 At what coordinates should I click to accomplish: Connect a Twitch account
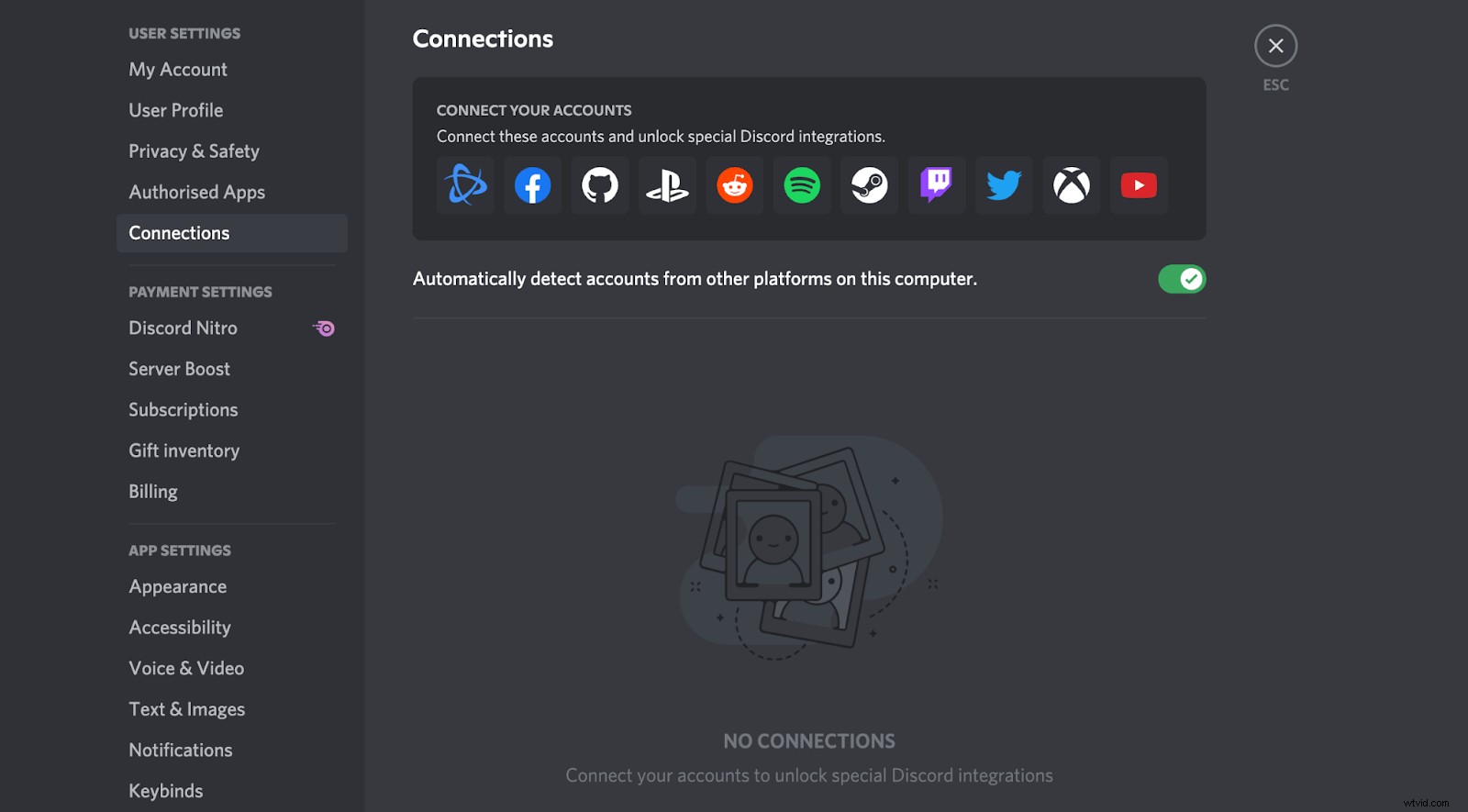(937, 185)
